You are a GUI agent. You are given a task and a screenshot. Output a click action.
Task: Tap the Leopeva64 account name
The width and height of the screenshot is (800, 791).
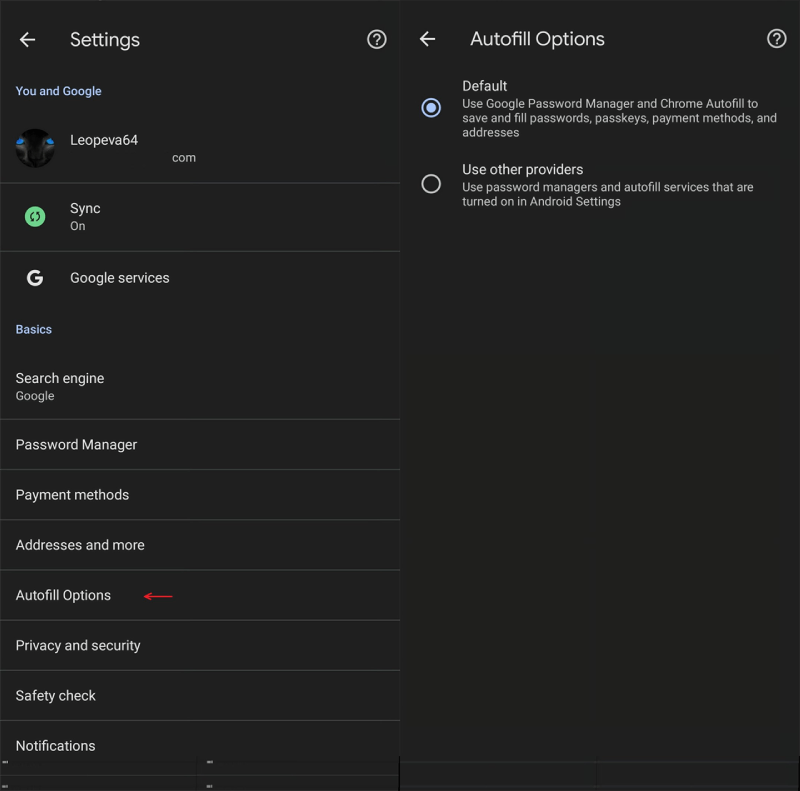pos(104,140)
